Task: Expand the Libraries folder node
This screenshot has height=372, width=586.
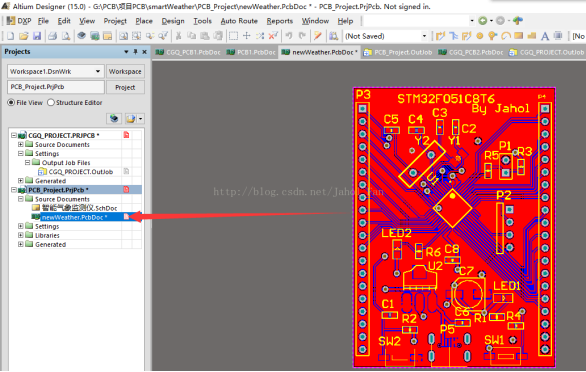Action: tap(21, 235)
